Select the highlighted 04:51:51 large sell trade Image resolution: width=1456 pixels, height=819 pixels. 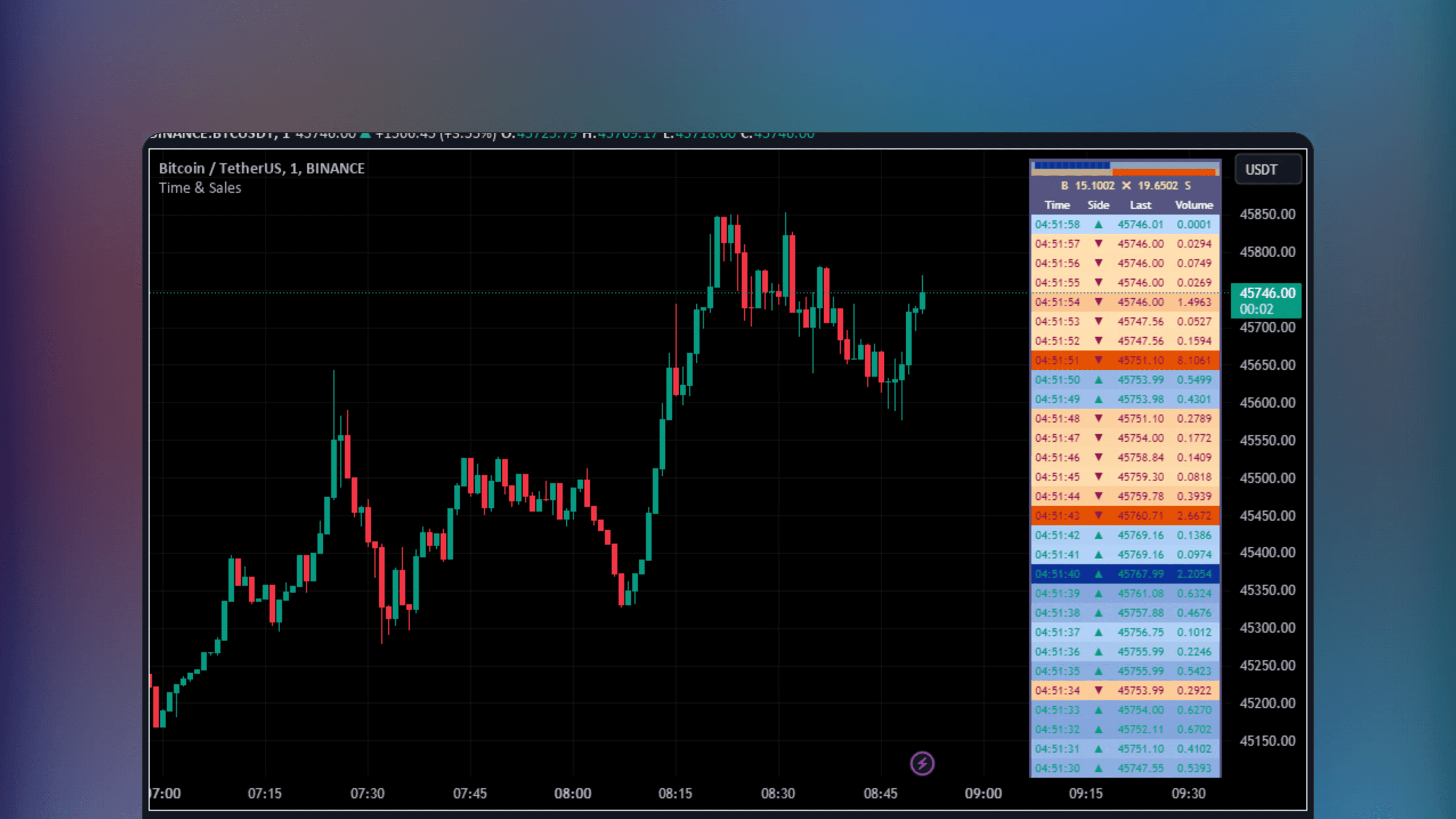1125,360
